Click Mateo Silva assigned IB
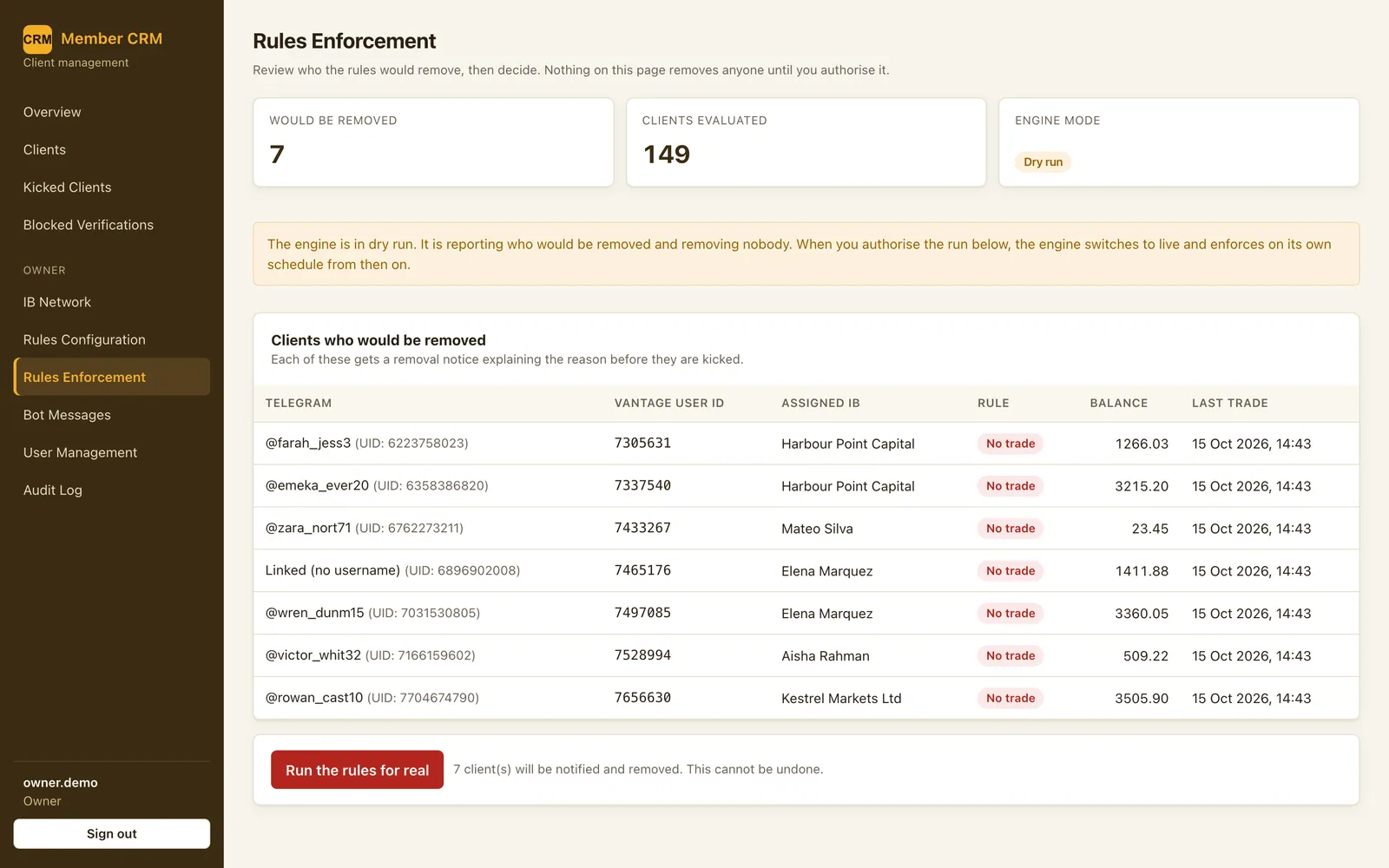 tap(817, 529)
